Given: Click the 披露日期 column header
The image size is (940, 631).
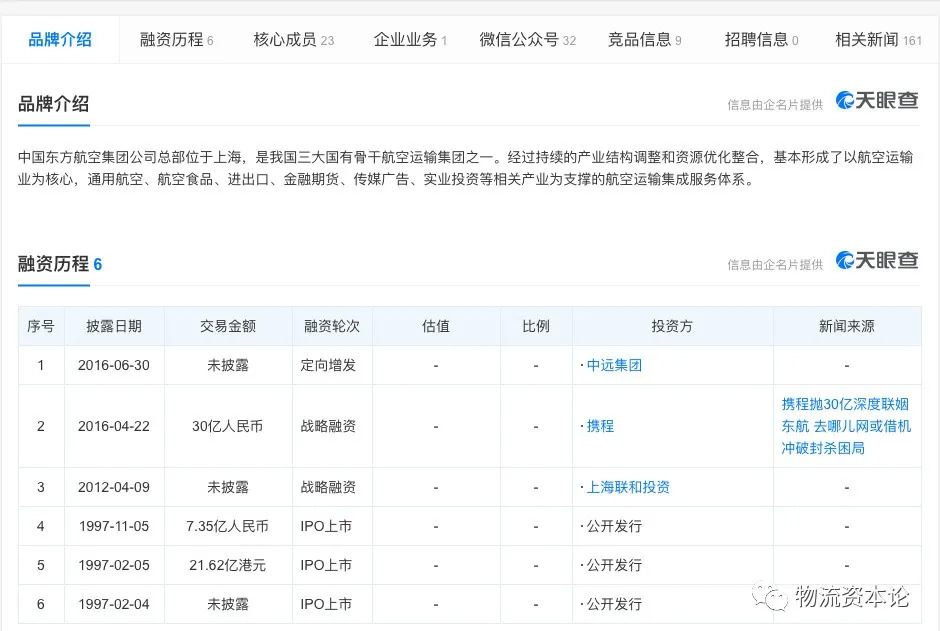Looking at the screenshot, I should tap(114, 326).
